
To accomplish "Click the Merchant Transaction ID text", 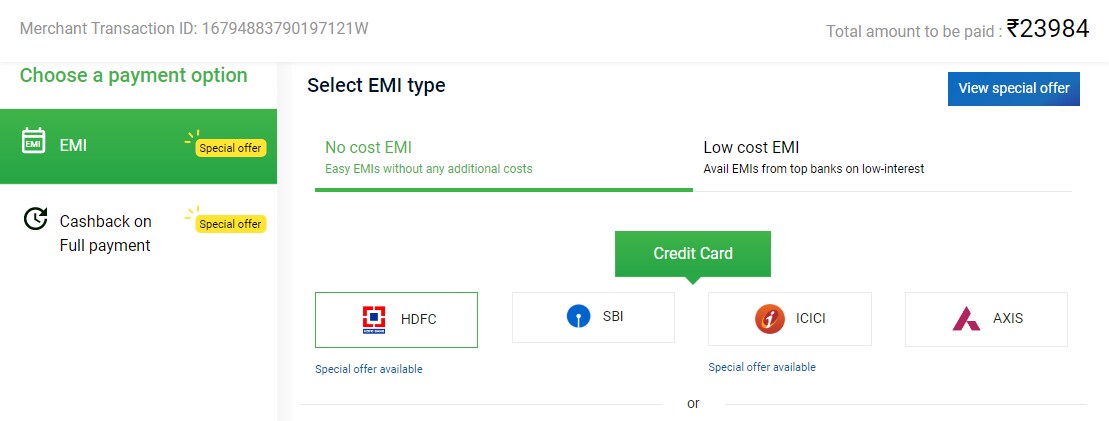I will [x=194, y=28].
